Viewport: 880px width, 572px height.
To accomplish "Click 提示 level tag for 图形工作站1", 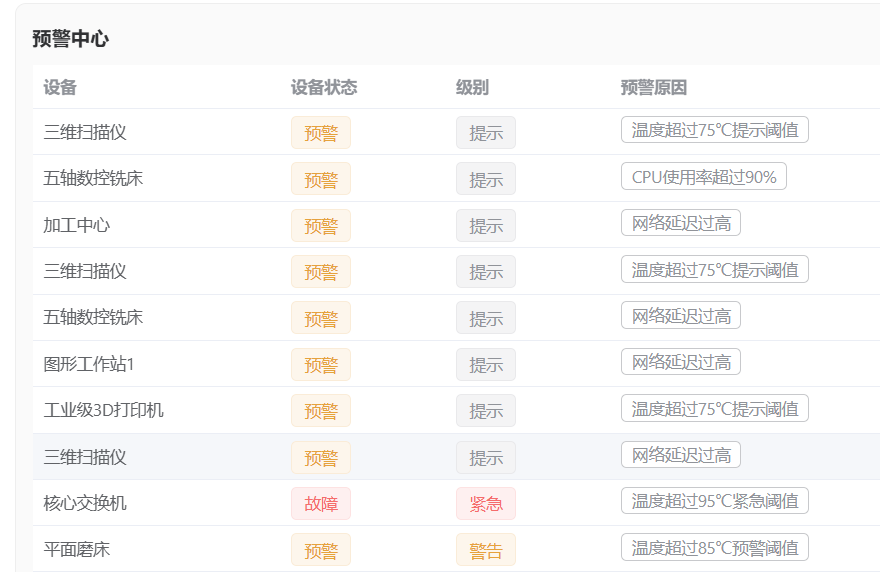I will (x=486, y=365).
